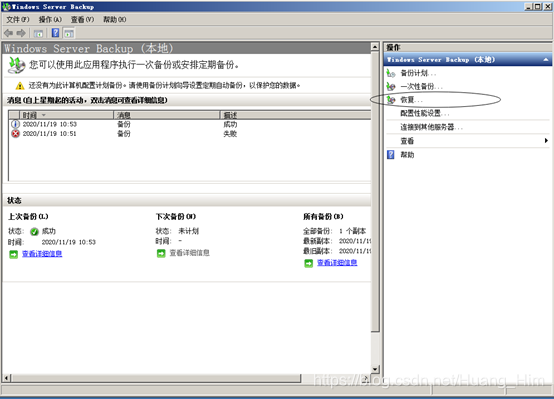The width and height of the screenshot is (554, 399).
Task: Click the blue info icon on 10:53 row
Action: click(x=16, y=124)
